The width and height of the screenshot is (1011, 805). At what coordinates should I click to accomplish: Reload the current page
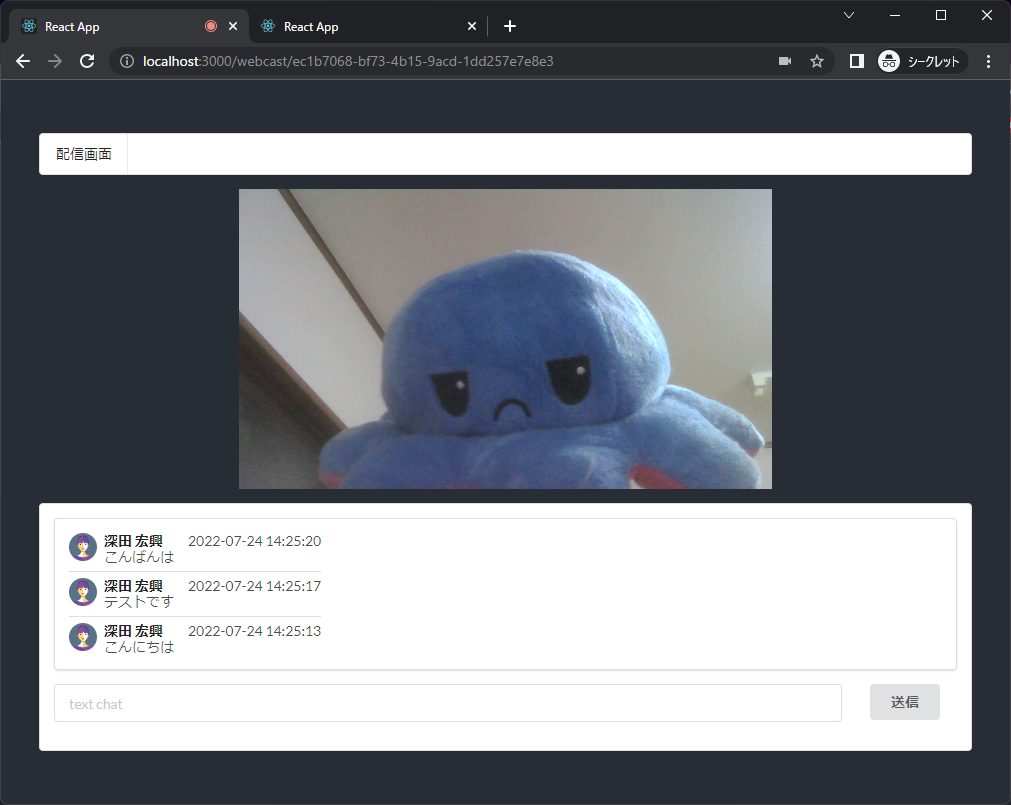pos(87,61)
